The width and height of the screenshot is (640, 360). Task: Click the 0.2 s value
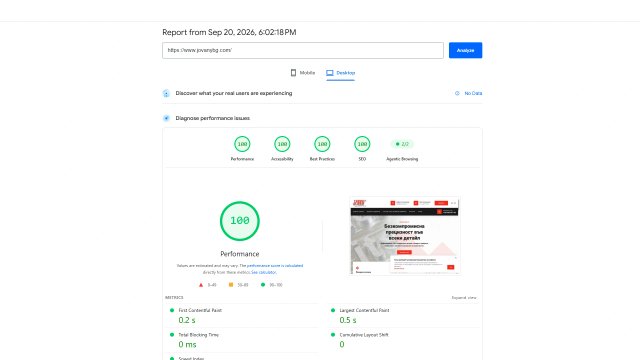point(187,320)
